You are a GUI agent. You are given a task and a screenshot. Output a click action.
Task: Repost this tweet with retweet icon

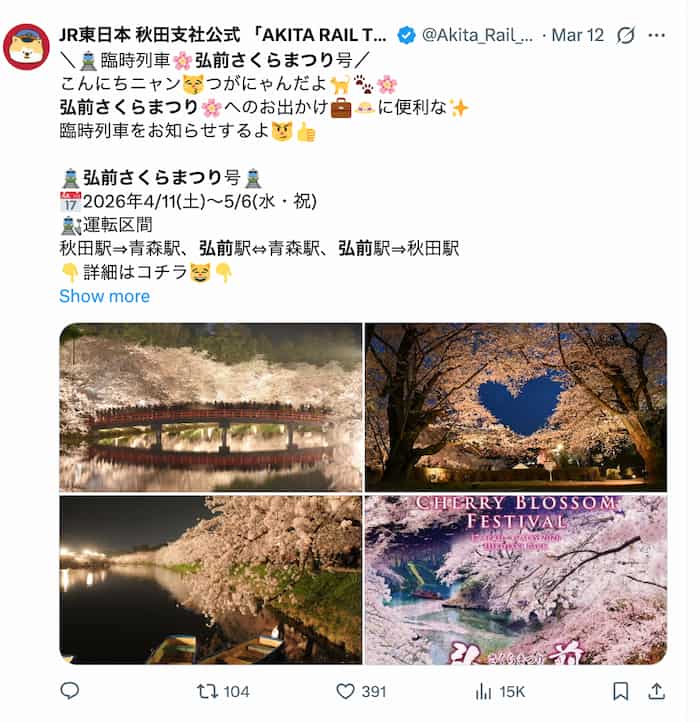click(x=207, y=691)
